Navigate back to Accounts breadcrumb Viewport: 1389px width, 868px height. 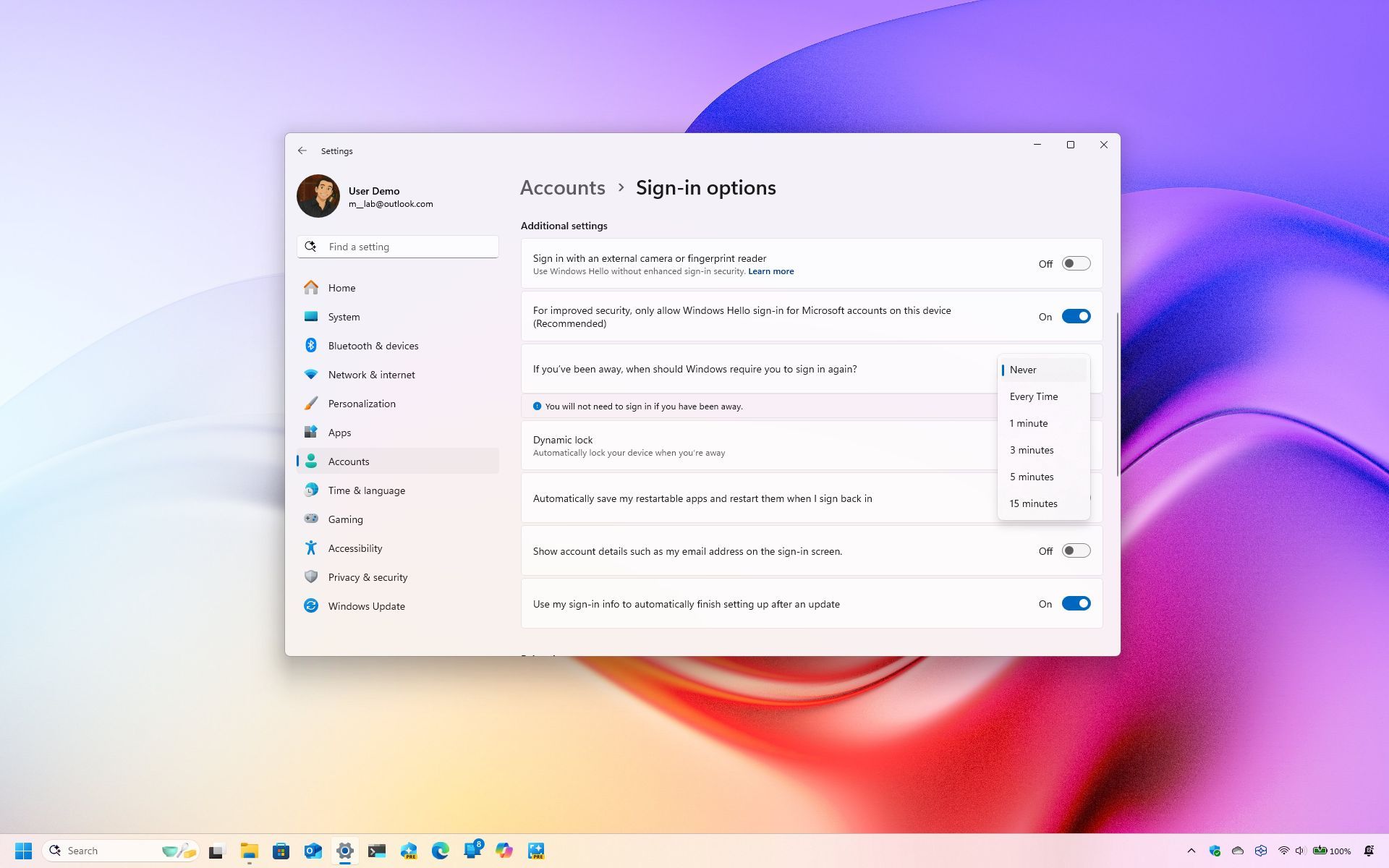562,187
